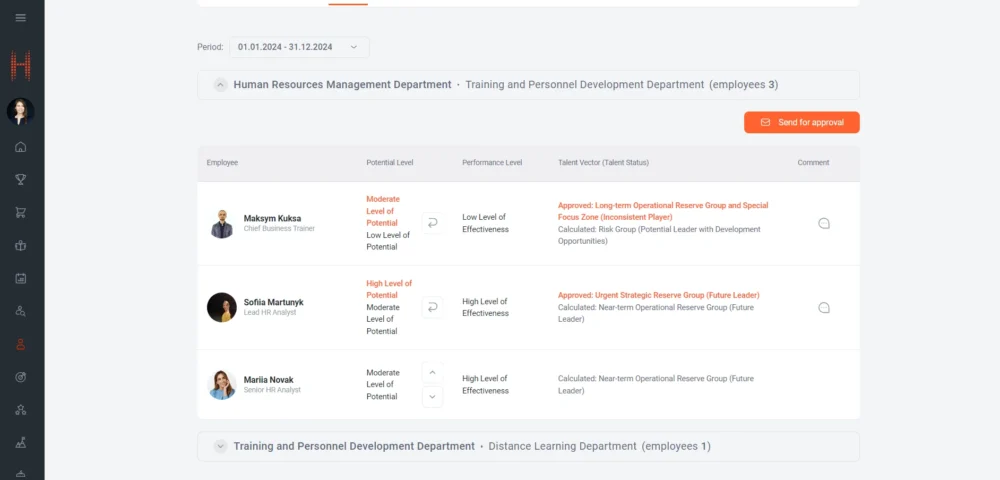Open comment for Sofiia Martunyk
The height and width of the screenshot is (480, 1000).
(824, 307)
